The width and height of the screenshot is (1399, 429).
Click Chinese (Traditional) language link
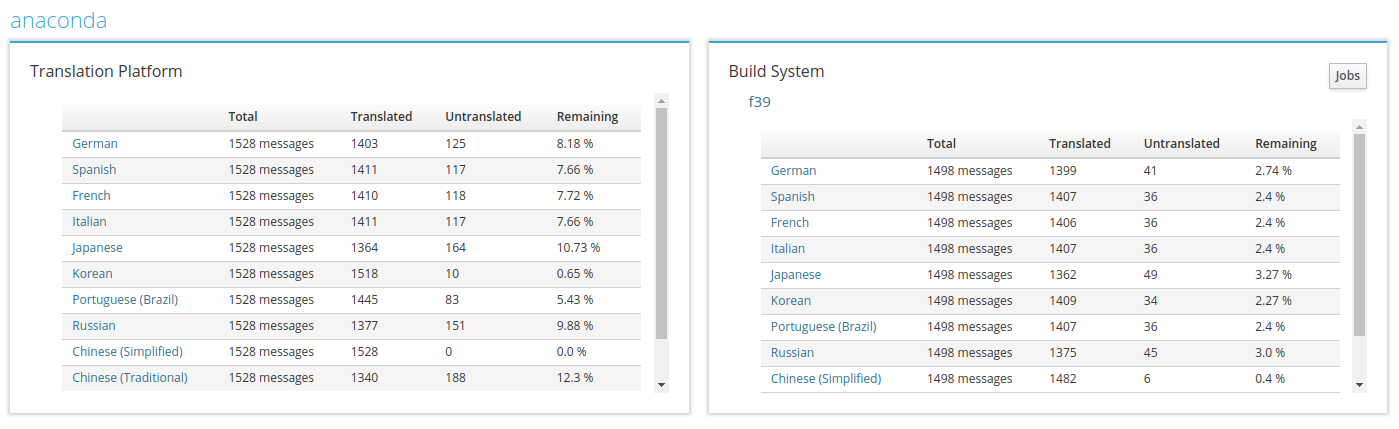pyautogui.click(x=130, y=378)
